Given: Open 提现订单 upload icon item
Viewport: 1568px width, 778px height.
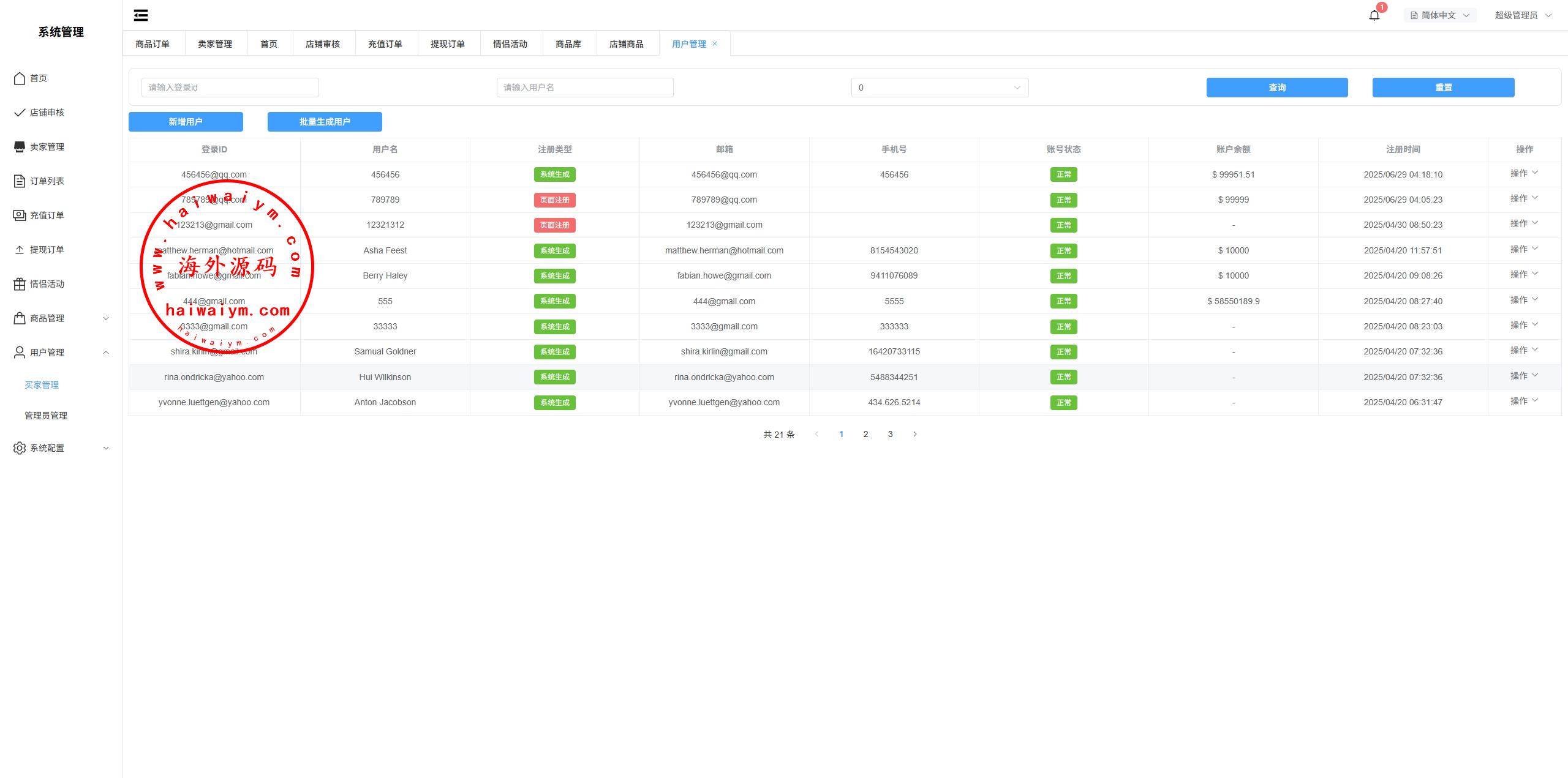Looking at the screenshot, I should click(x=20, y=250).
